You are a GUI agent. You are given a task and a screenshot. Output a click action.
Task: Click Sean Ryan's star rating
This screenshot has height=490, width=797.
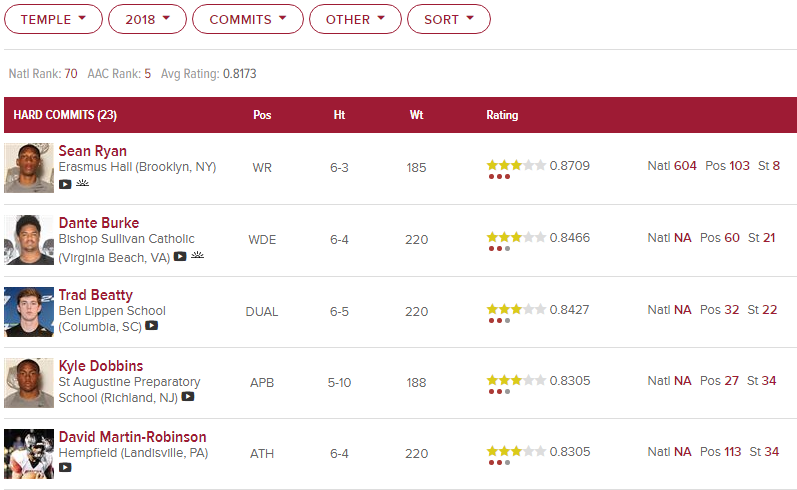click(516, 165)
